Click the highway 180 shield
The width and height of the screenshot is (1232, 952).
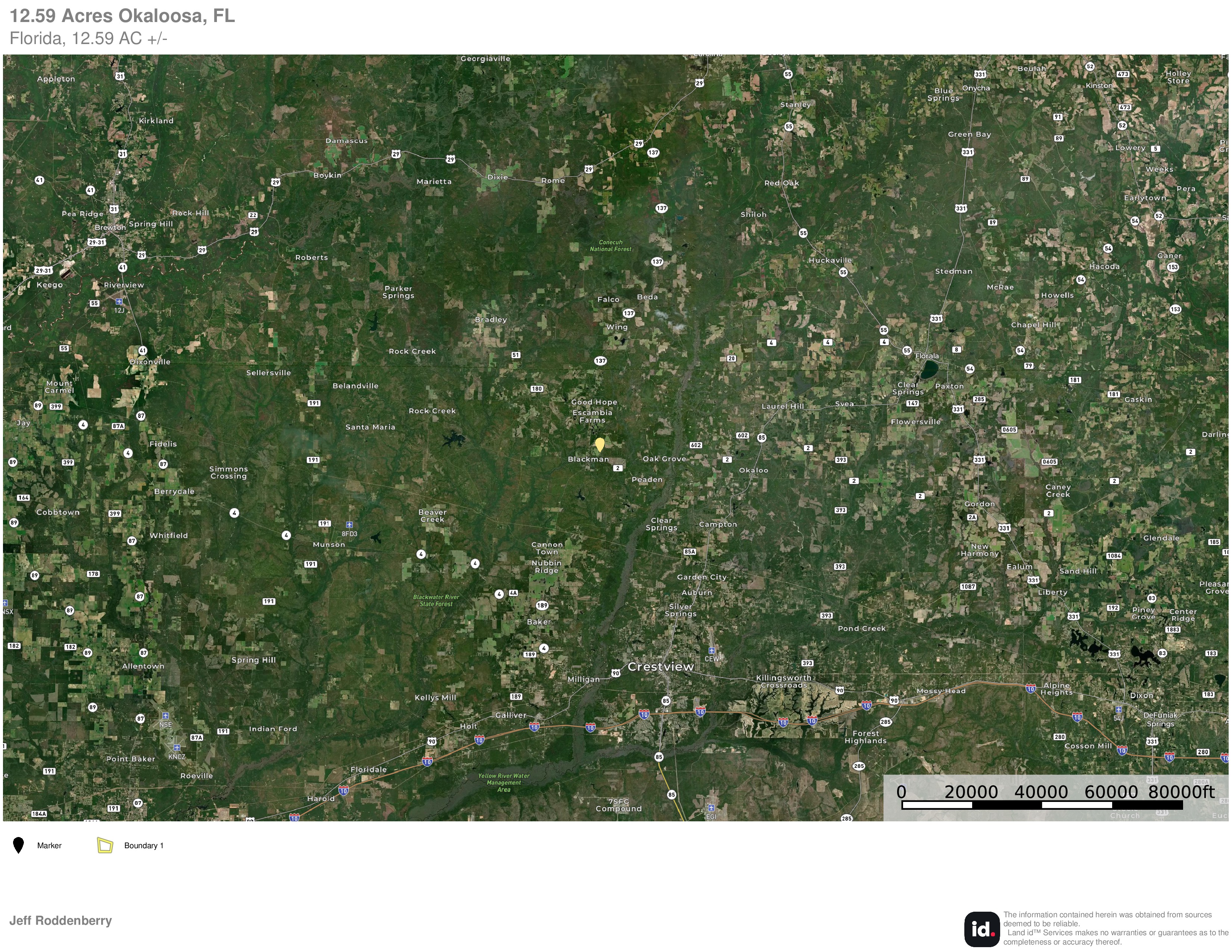536,389
